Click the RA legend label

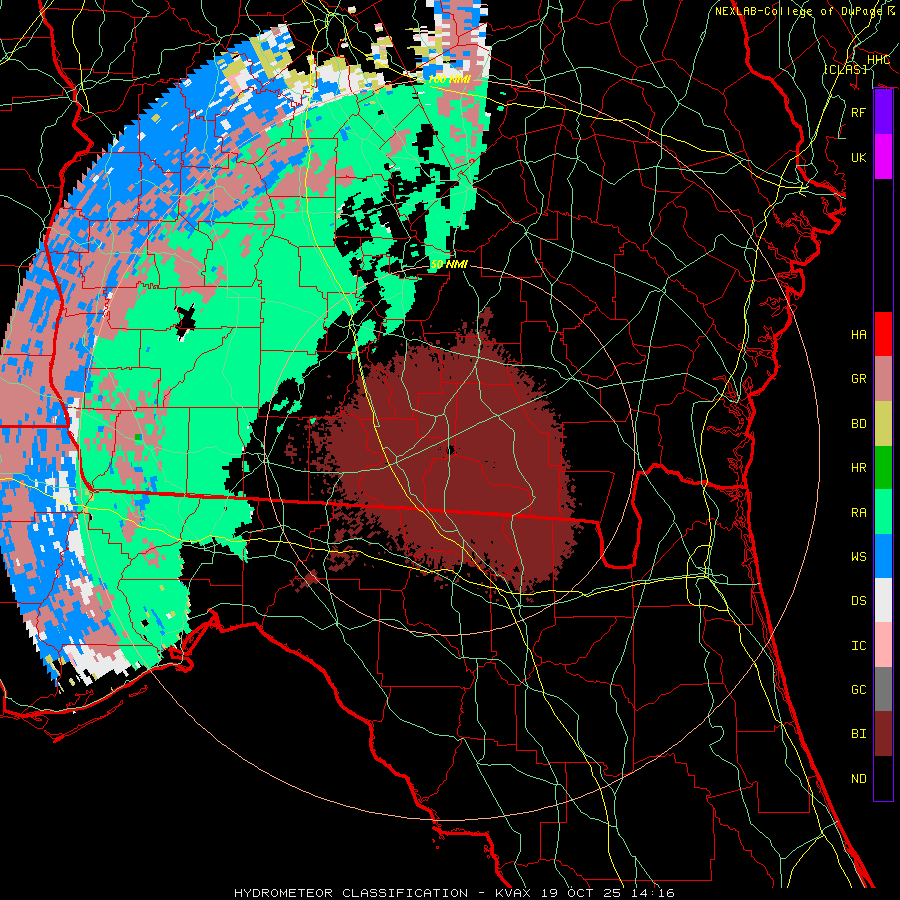pos(859,513)
